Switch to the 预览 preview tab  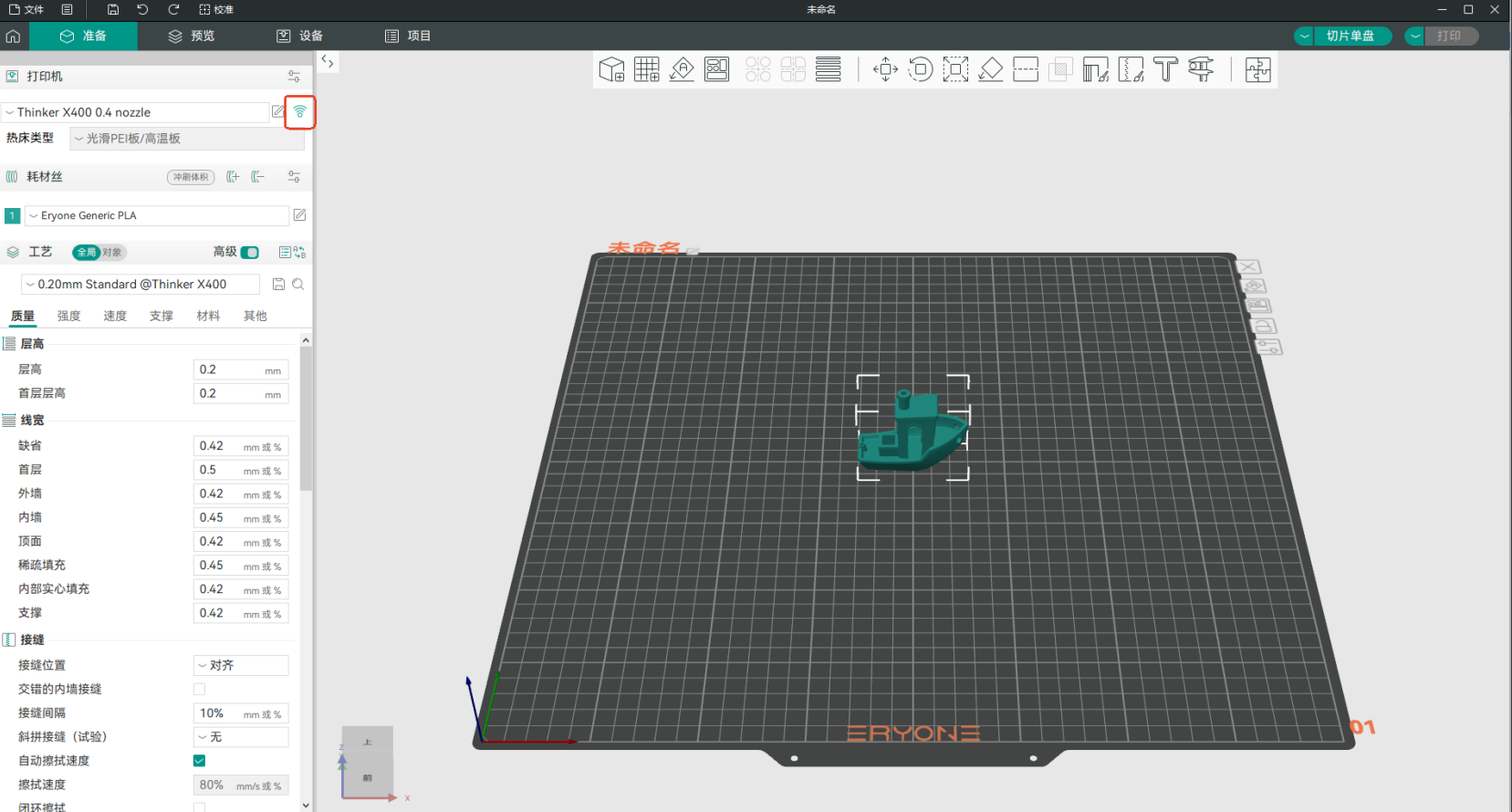(192, 36)
